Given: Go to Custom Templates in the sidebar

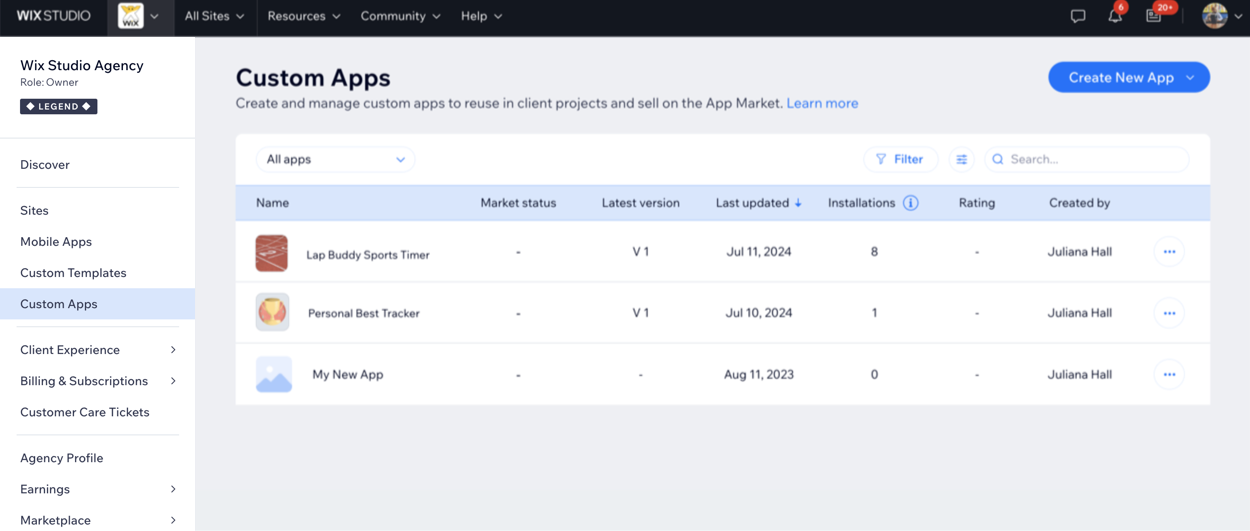Looking at the screenshot, I should tap(73, 273).
